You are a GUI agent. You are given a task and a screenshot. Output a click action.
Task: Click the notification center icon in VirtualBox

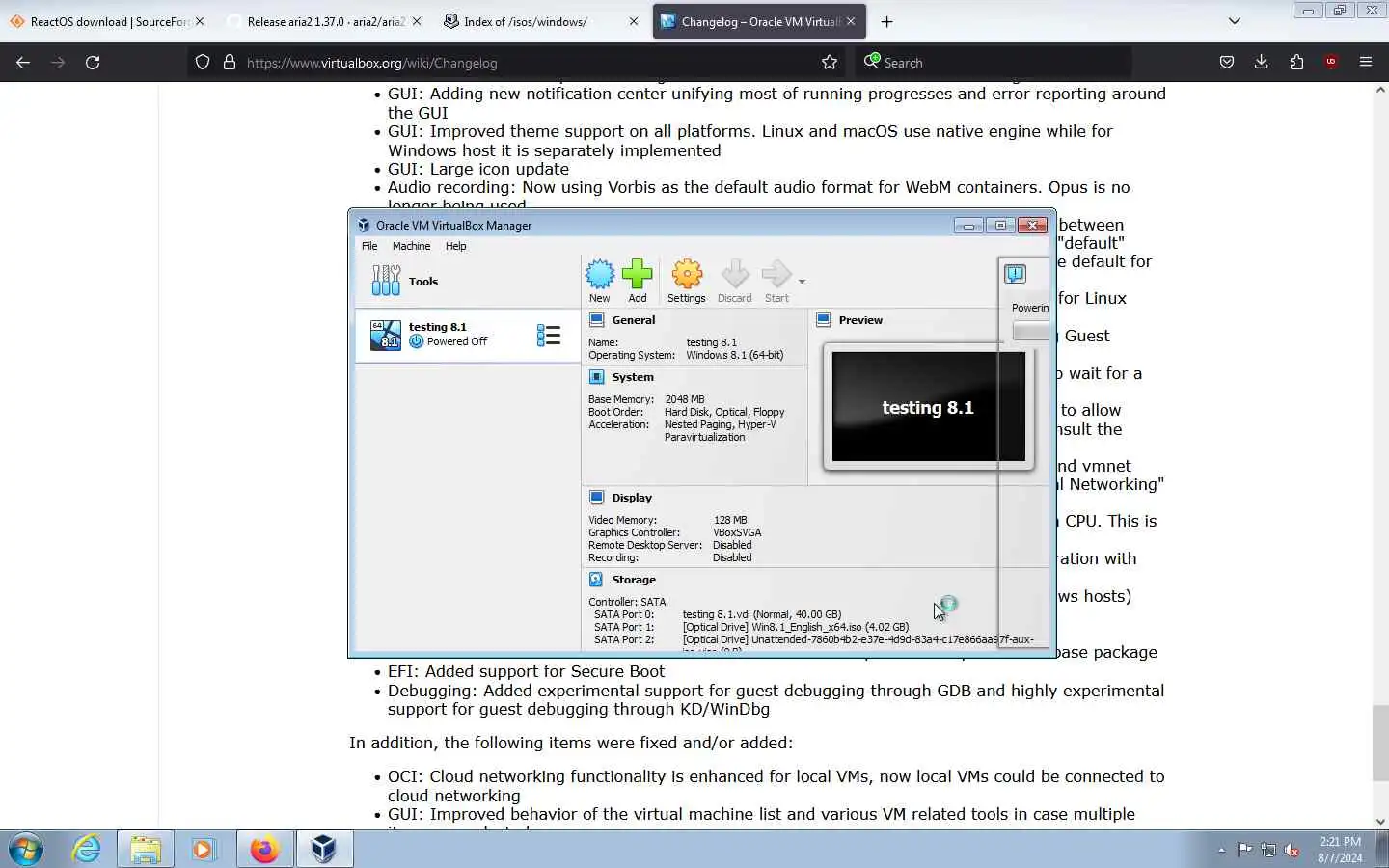(1015, 274)
